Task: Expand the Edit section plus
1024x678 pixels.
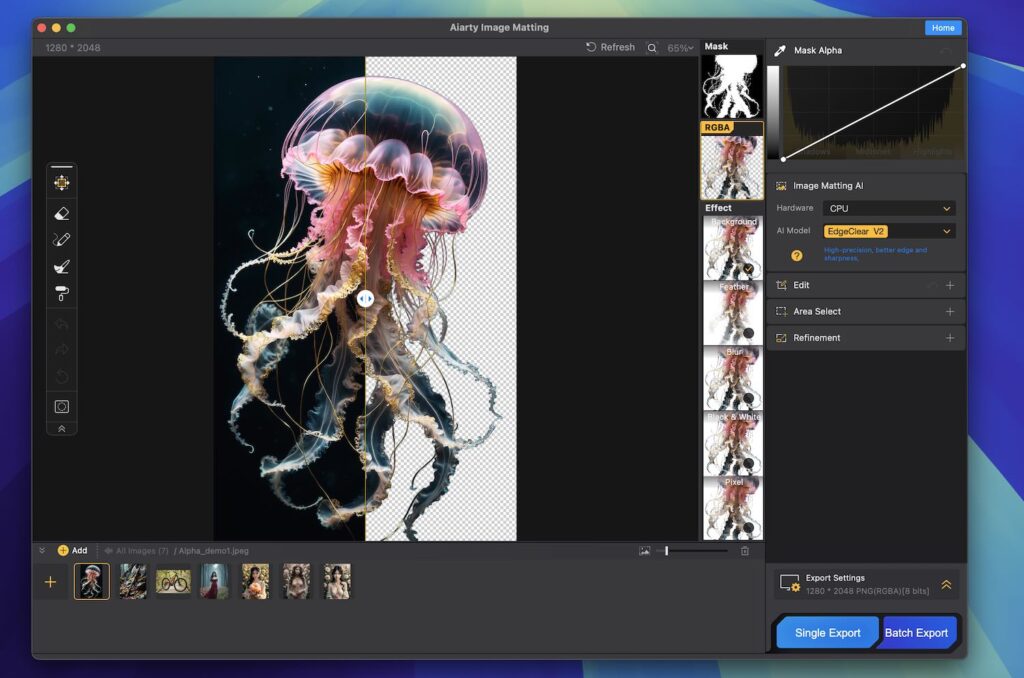Action: (x=950, y=285)
